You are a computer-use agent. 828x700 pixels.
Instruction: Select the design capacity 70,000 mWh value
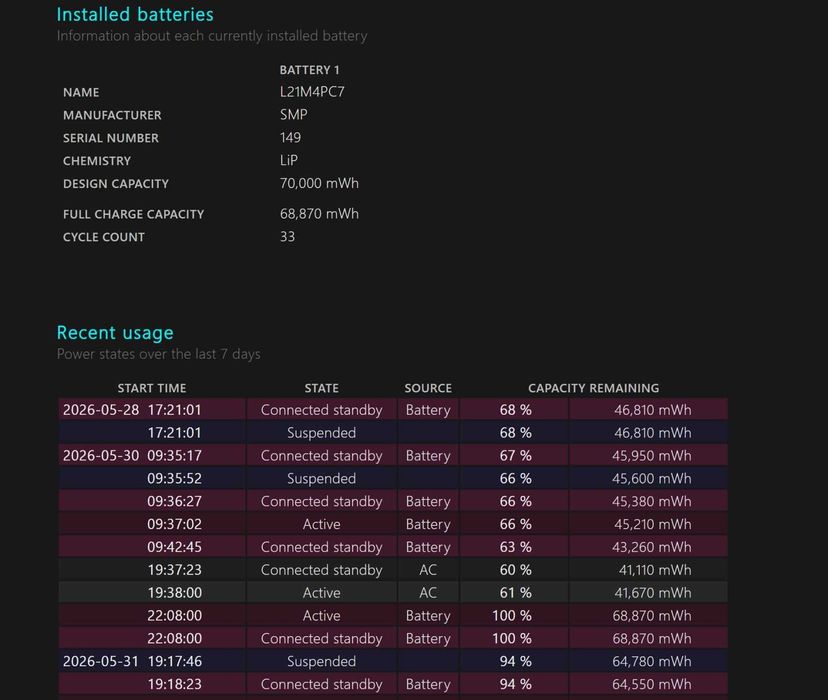(319, 183)
